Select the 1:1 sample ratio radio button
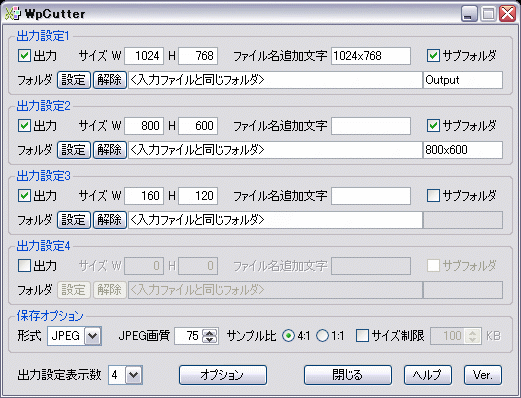 [x=322, y=336]
